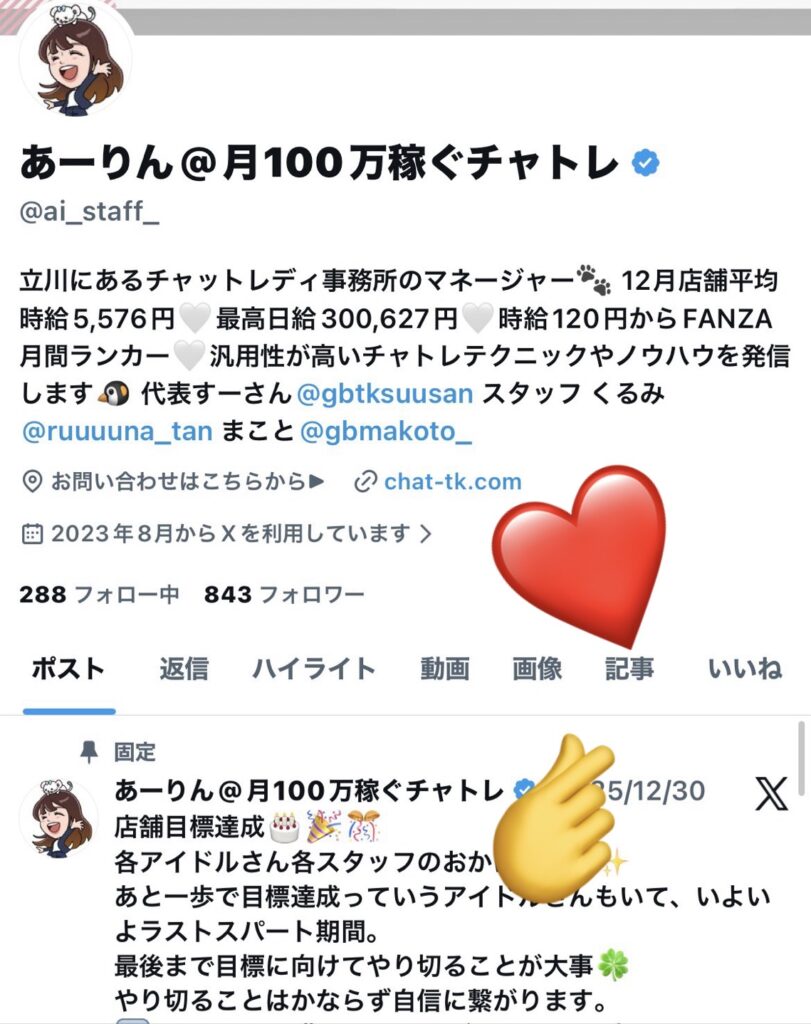
Task: Switch to the 返信 tab
Action: [x=184, y=669]
